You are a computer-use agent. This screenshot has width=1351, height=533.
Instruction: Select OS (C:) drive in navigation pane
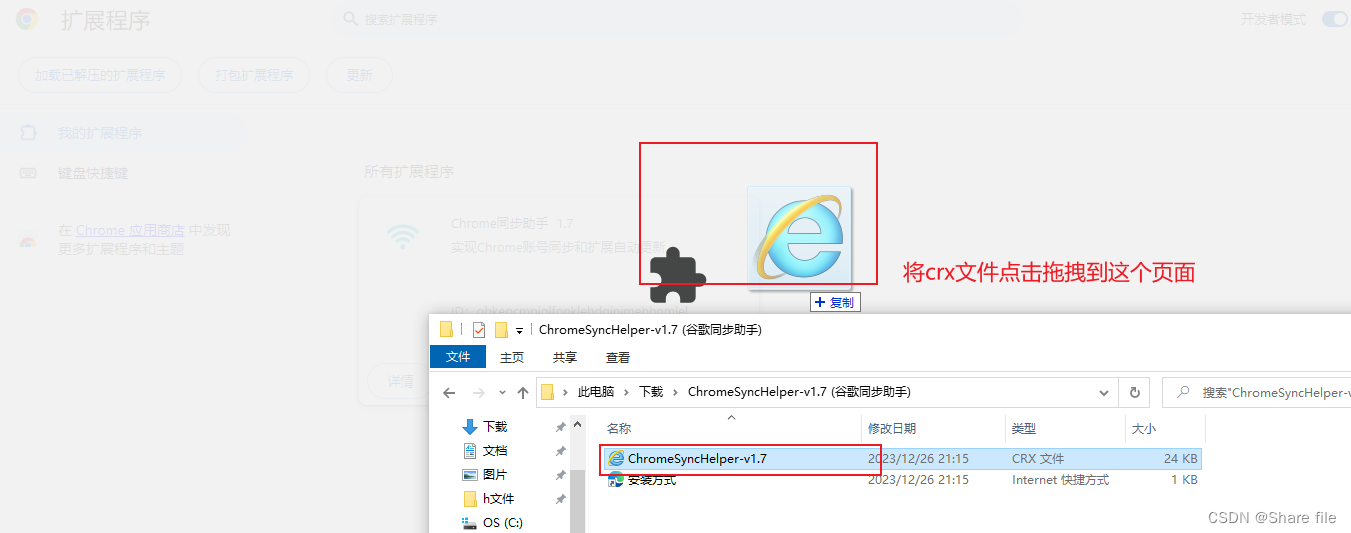tap(502, 522)
